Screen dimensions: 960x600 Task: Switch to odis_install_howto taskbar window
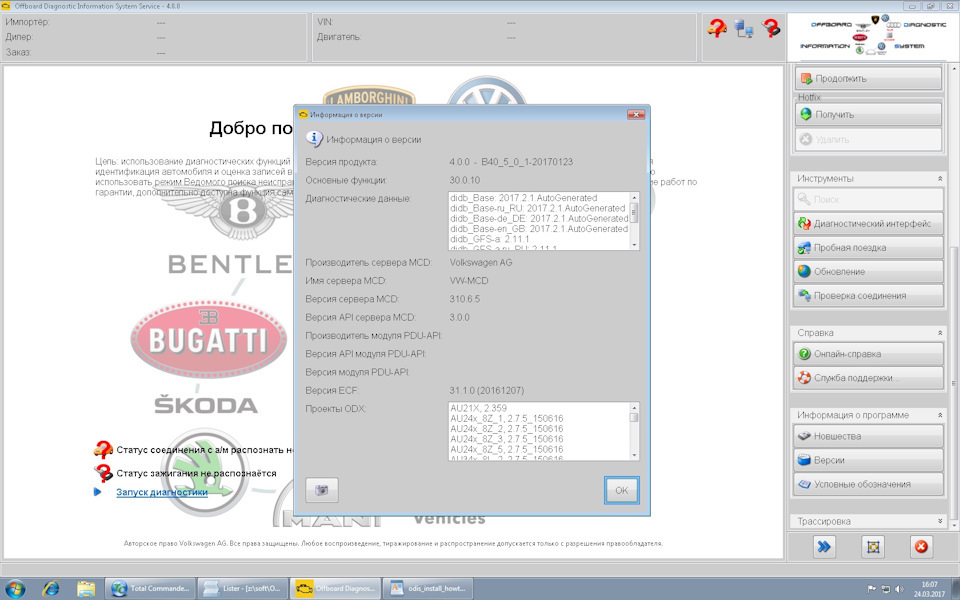click(429, 588)
